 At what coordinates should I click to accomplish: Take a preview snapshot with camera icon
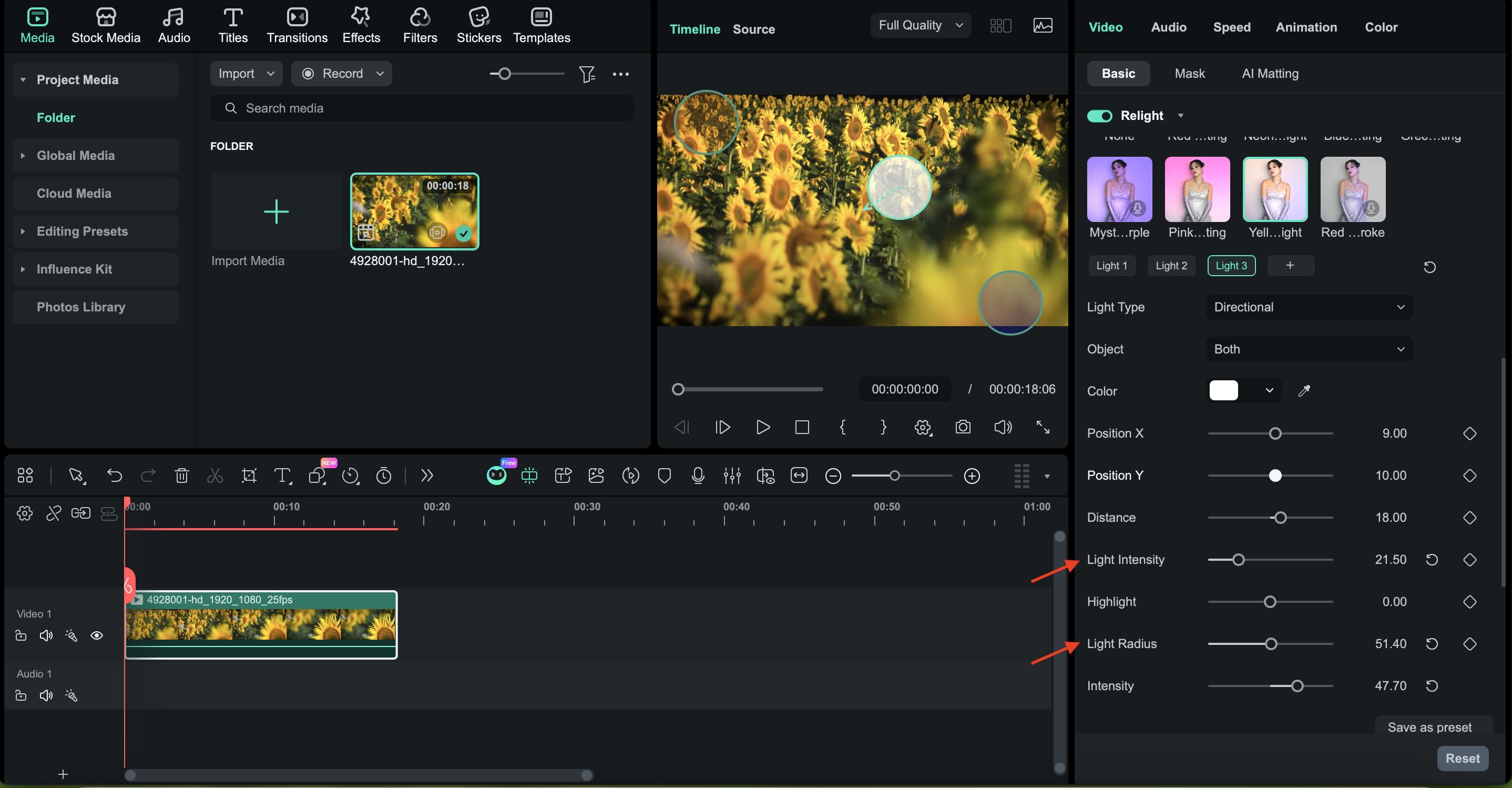(x=963, y=427)
